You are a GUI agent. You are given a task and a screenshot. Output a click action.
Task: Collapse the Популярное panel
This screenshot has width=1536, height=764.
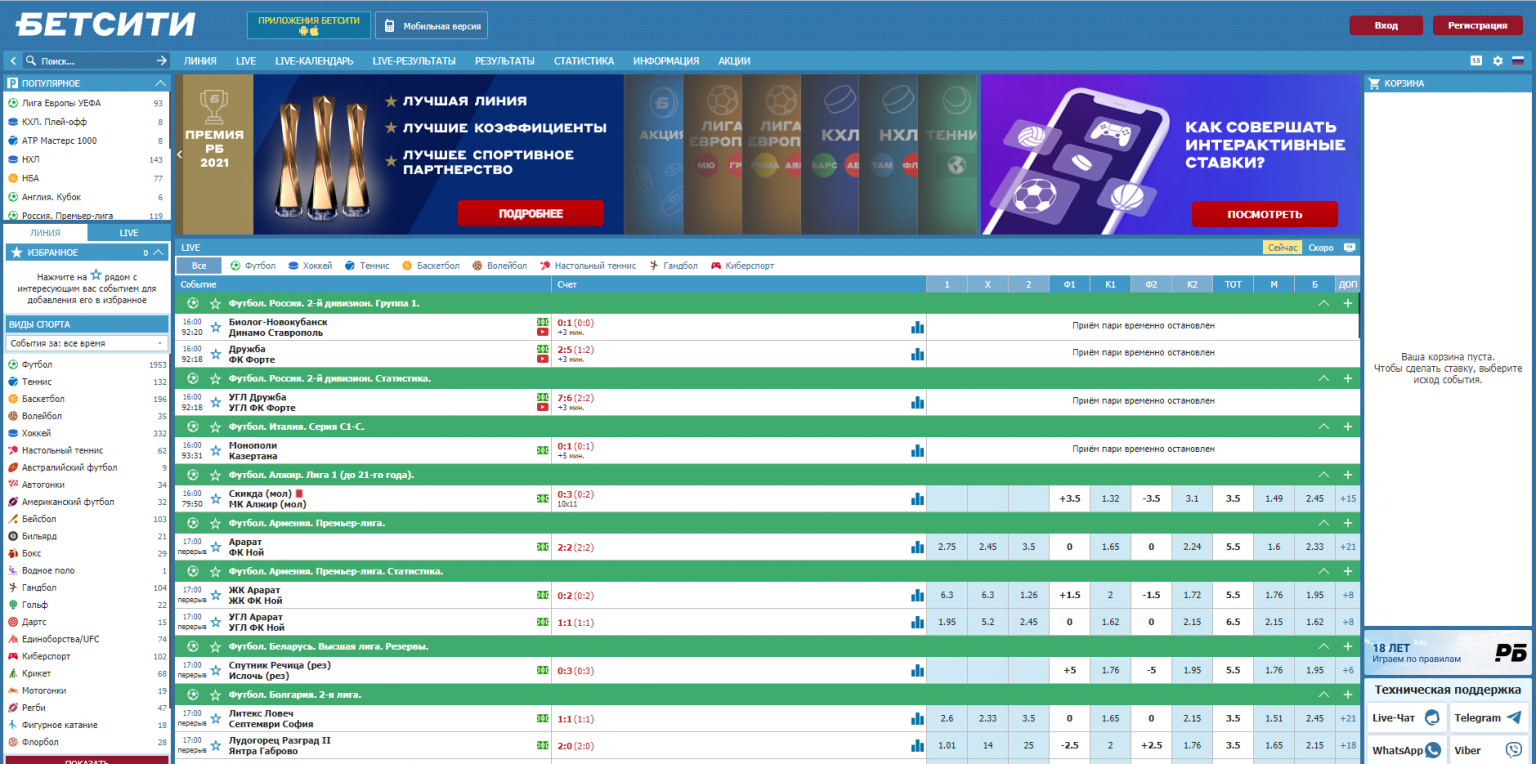[160, 84]
